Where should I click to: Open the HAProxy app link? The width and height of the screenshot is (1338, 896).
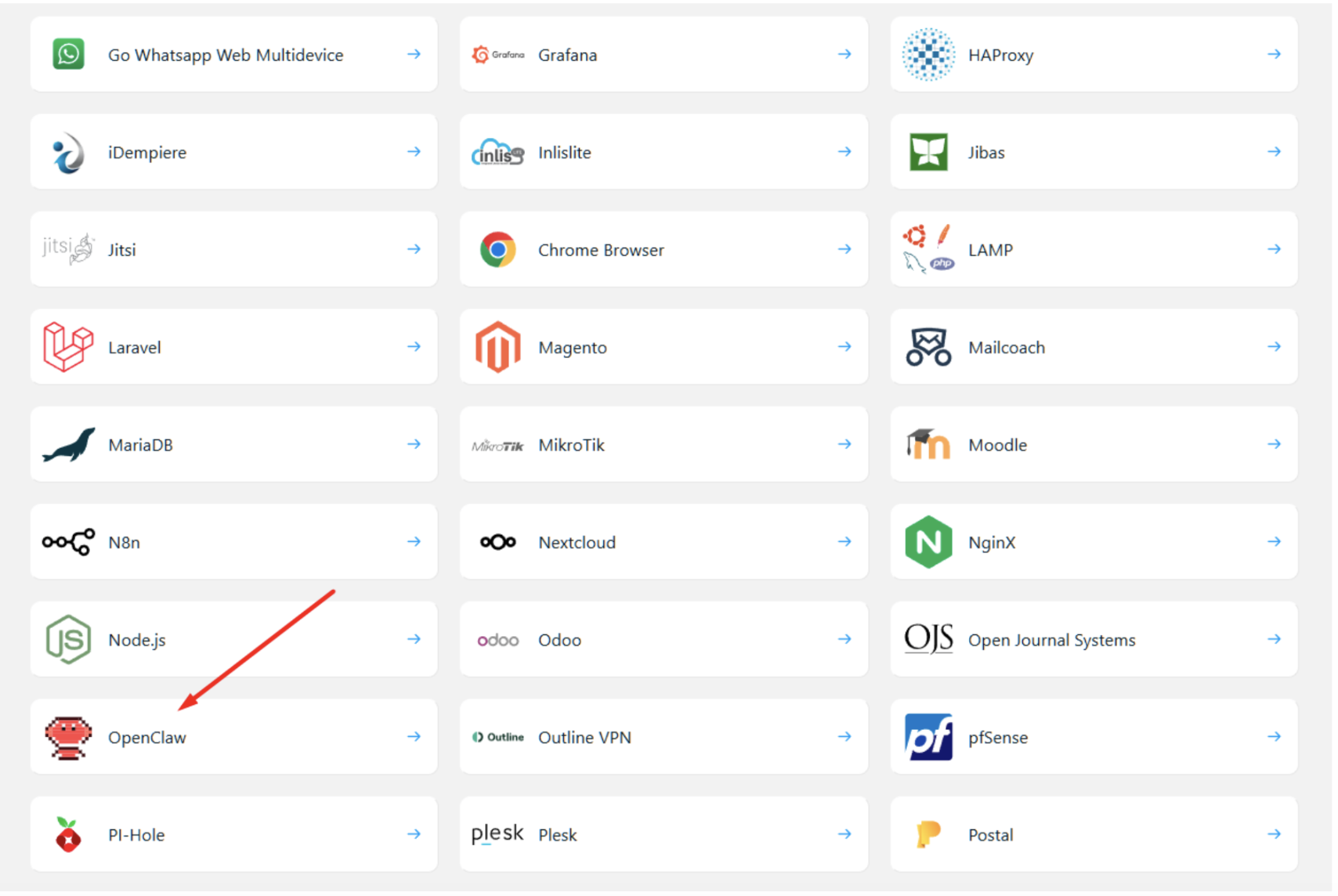(1094, 54)
